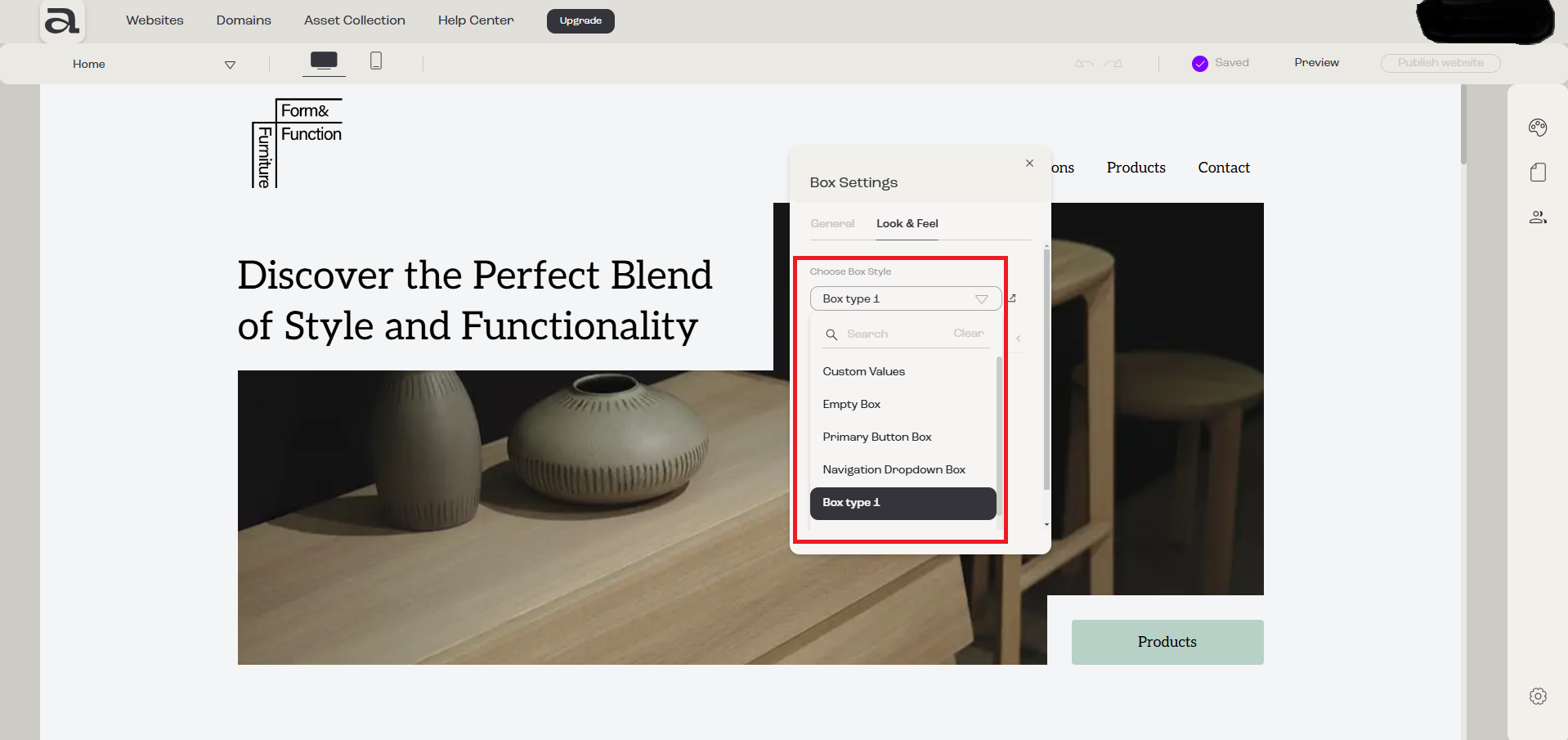Expand the Home page selector dropdown
1568x740 pixels.
click(230, 65)
